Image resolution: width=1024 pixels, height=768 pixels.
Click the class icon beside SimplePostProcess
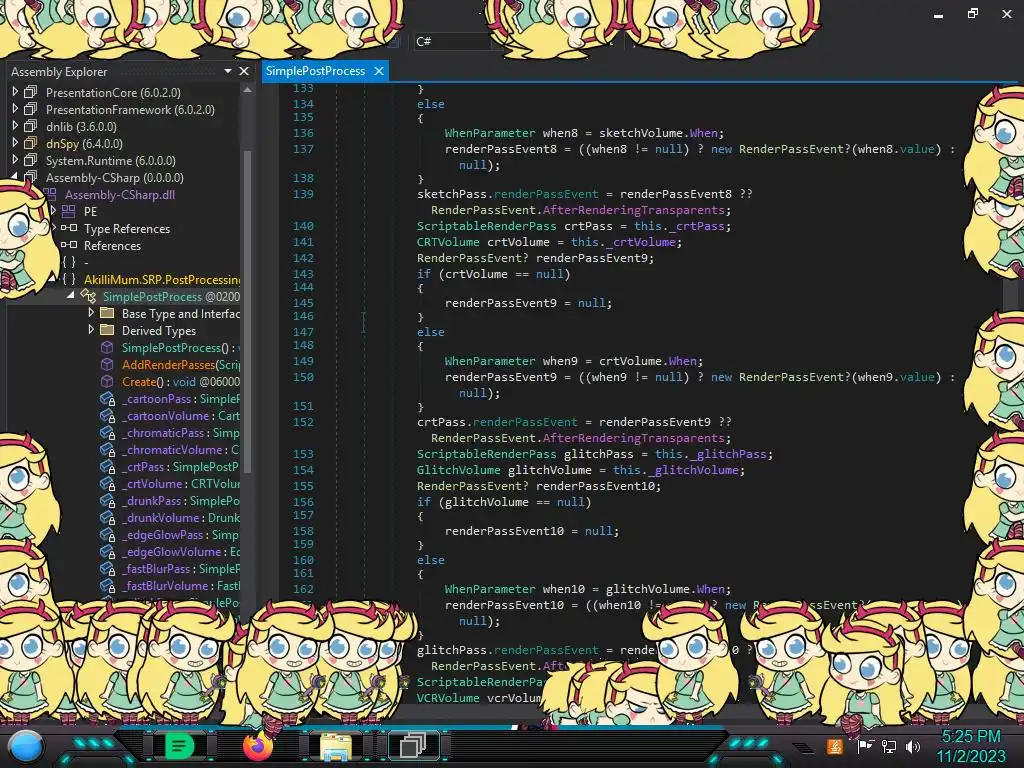point(88,296)
